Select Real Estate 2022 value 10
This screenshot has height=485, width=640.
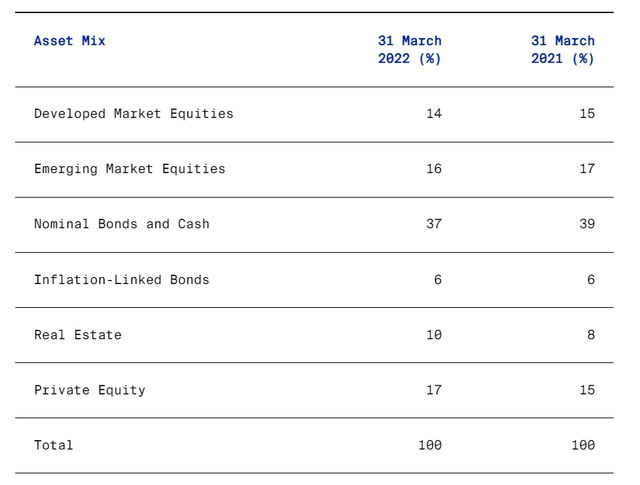pyautogui.click(x=433, y=335)
